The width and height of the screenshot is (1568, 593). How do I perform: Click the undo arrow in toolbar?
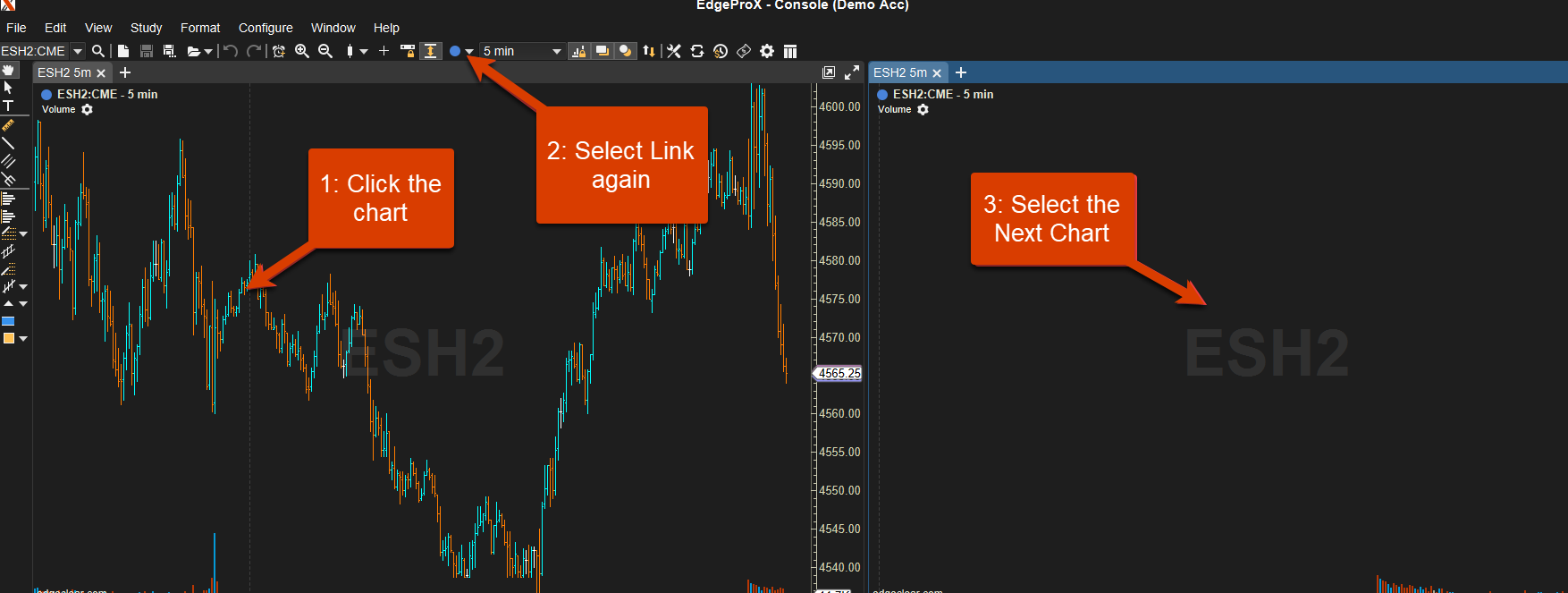(x=231, y=51)
